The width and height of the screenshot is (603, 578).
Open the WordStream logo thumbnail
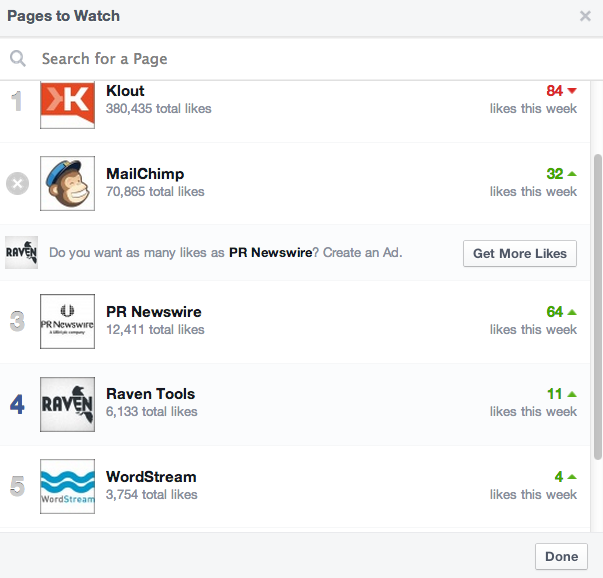point(67,486)
